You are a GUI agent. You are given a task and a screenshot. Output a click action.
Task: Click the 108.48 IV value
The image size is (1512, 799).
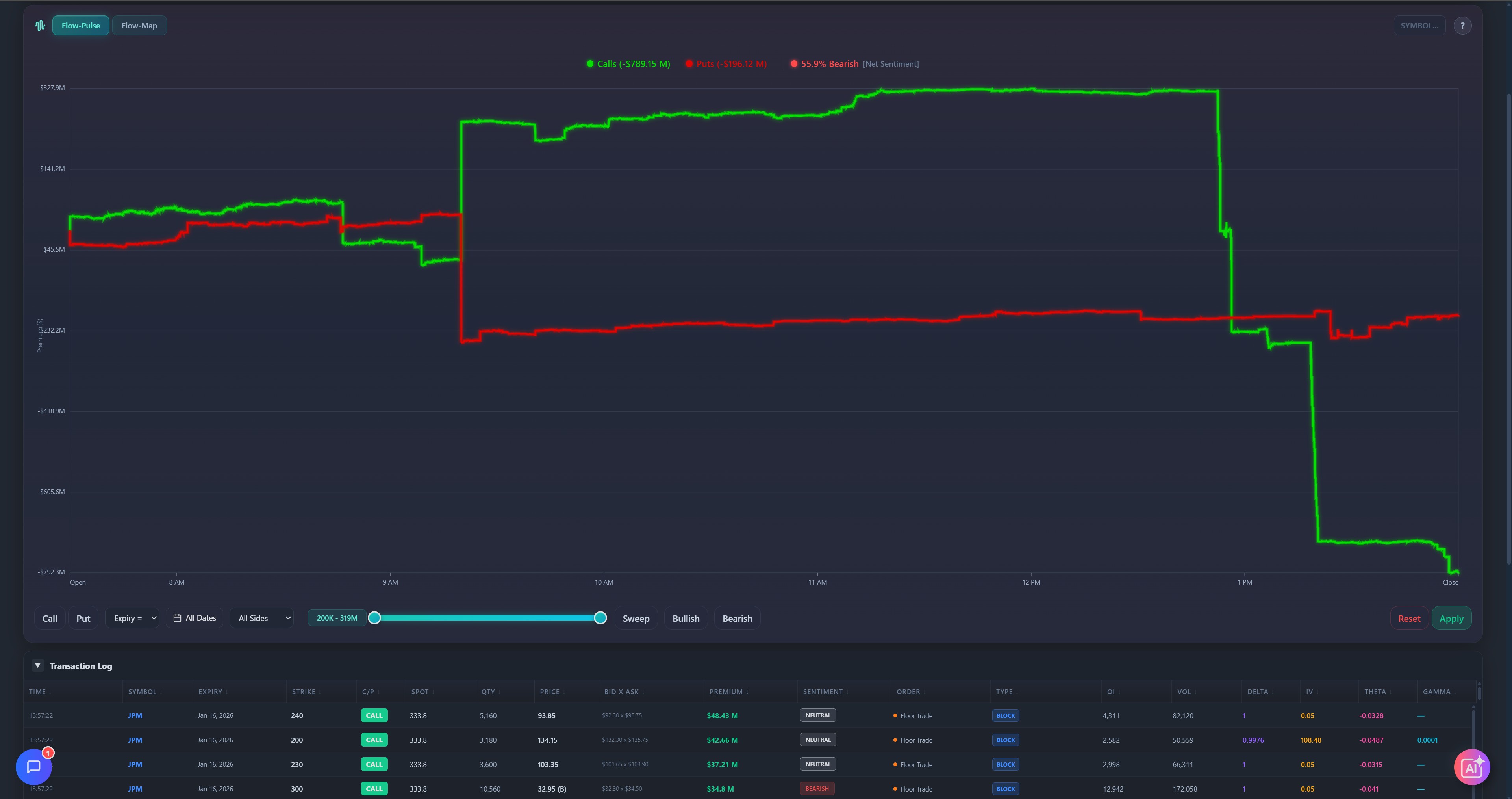[1311, 740]
